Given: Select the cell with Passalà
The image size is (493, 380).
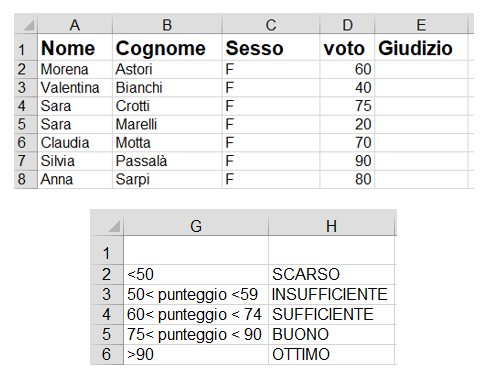Looking at the screenshot, I should pos(167,161).
